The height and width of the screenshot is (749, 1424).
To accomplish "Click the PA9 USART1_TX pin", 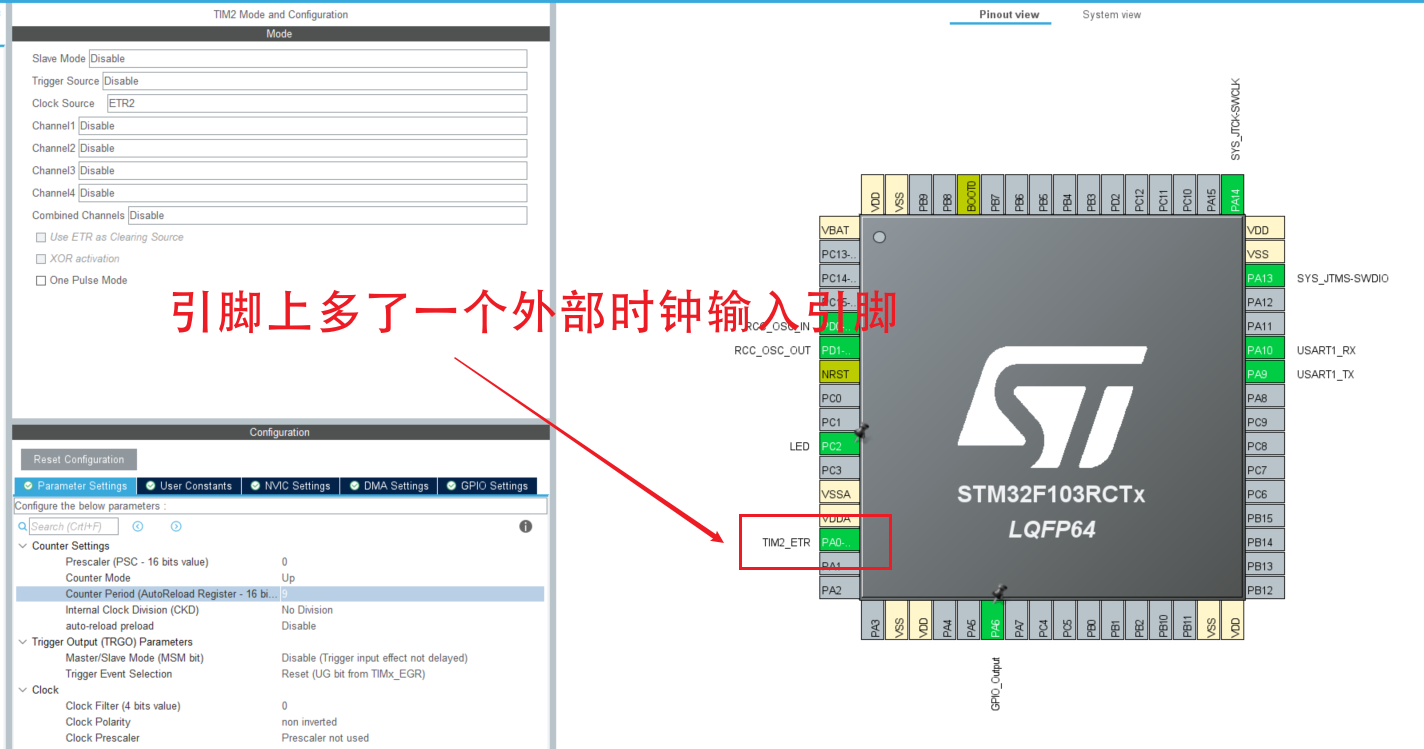I will (1264, 374).
